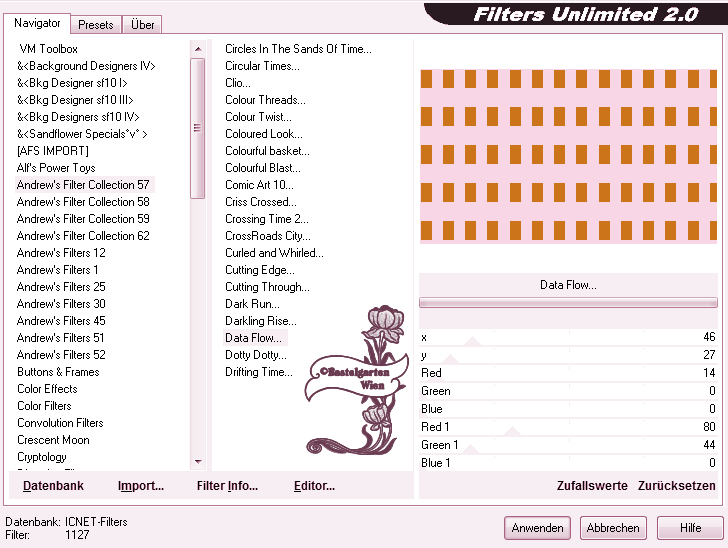
Task: Click the category list scroll-up arrow
Action: (198, 49)
